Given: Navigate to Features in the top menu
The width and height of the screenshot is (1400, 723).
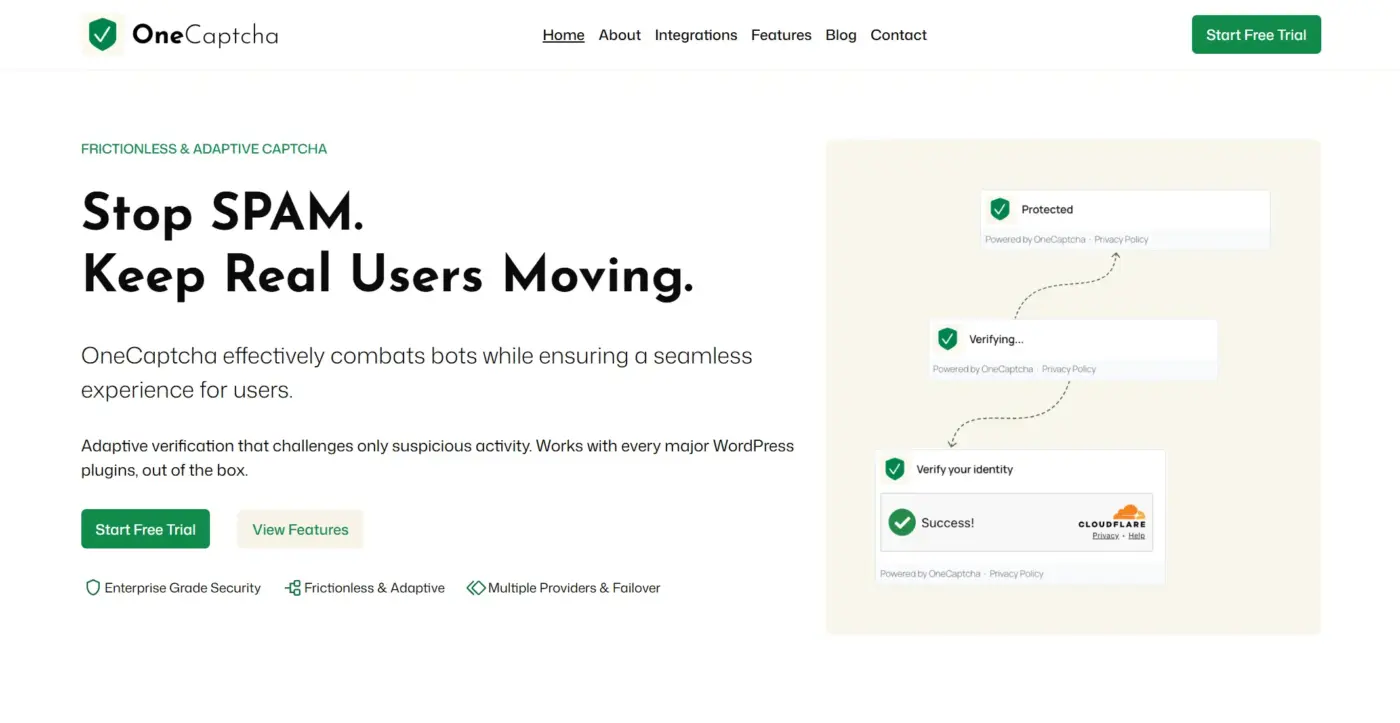Looking at the screenshot, I should pos(781,35).
